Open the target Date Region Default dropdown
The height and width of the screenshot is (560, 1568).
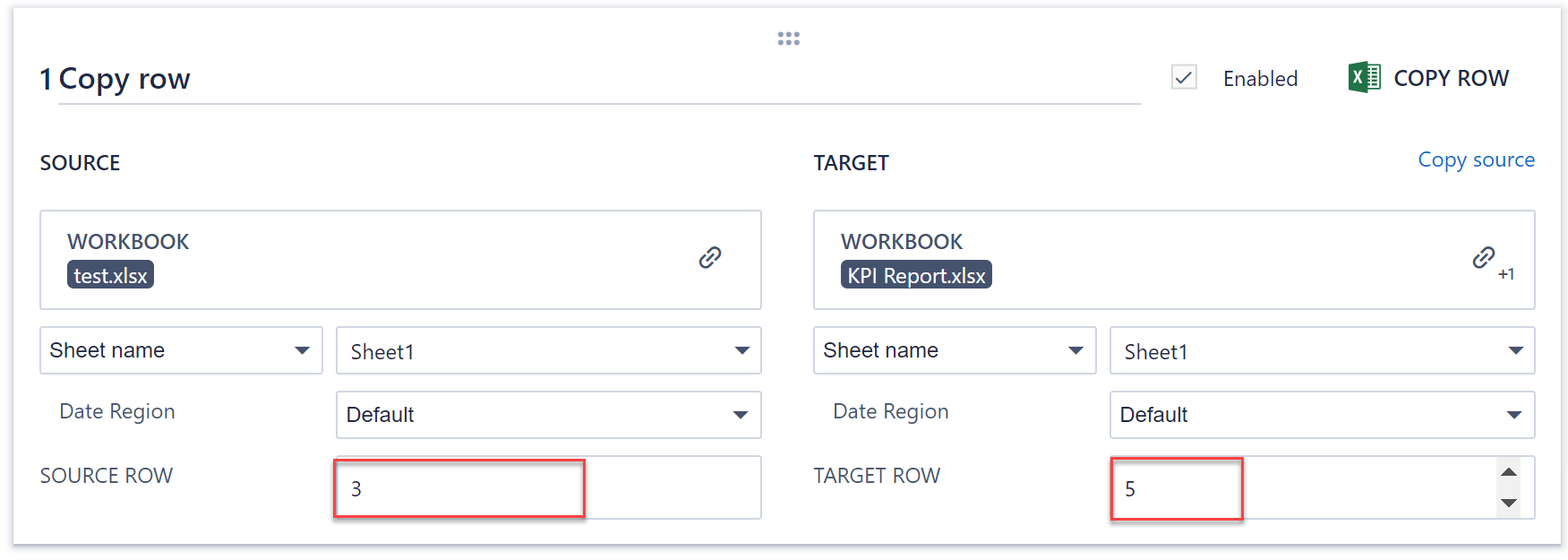pos(1322,415)
